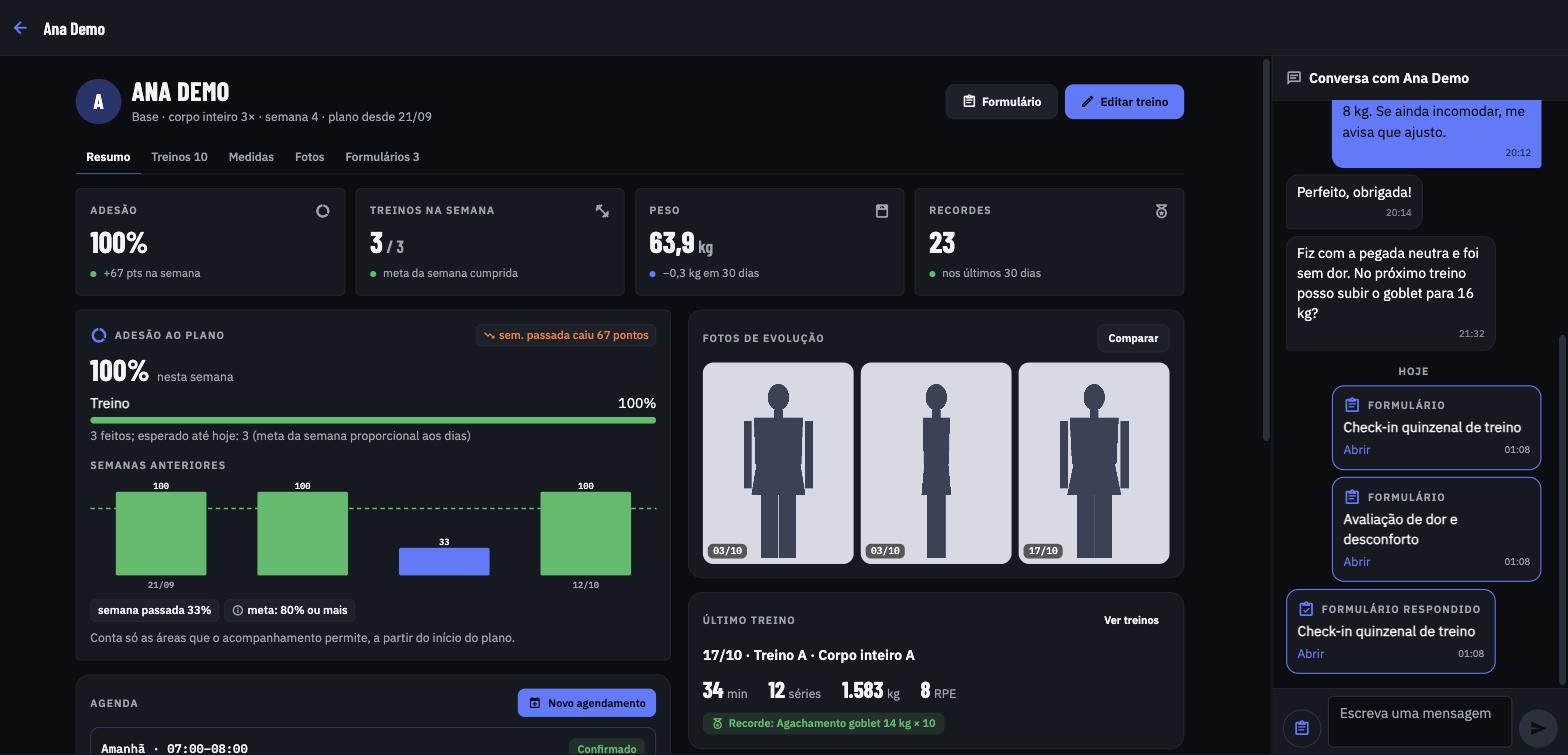Open forms picker icon beside message box
Screen dimensions: 1568x755
click(1302, 728)
